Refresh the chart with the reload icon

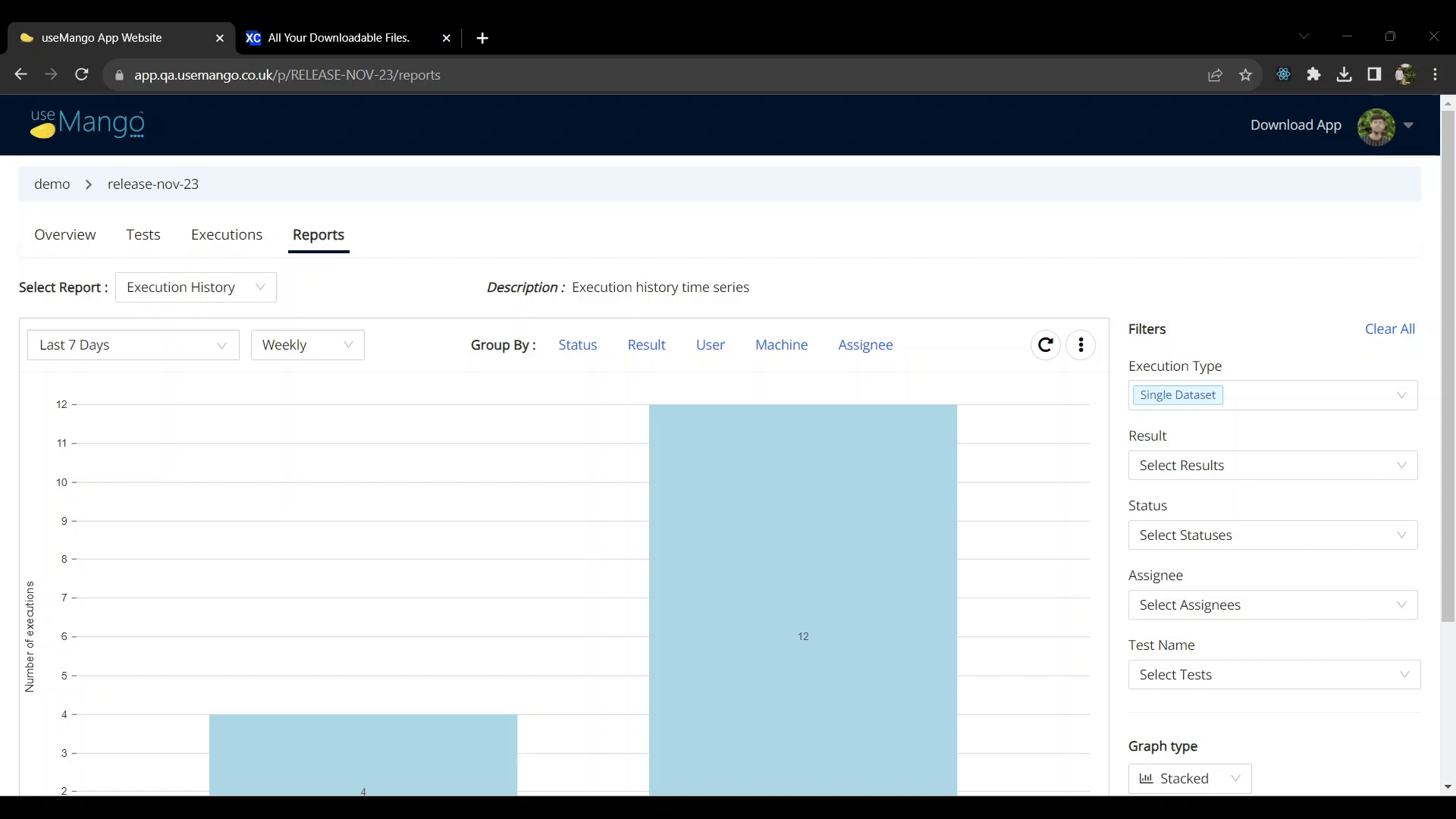click(1046, 345)
